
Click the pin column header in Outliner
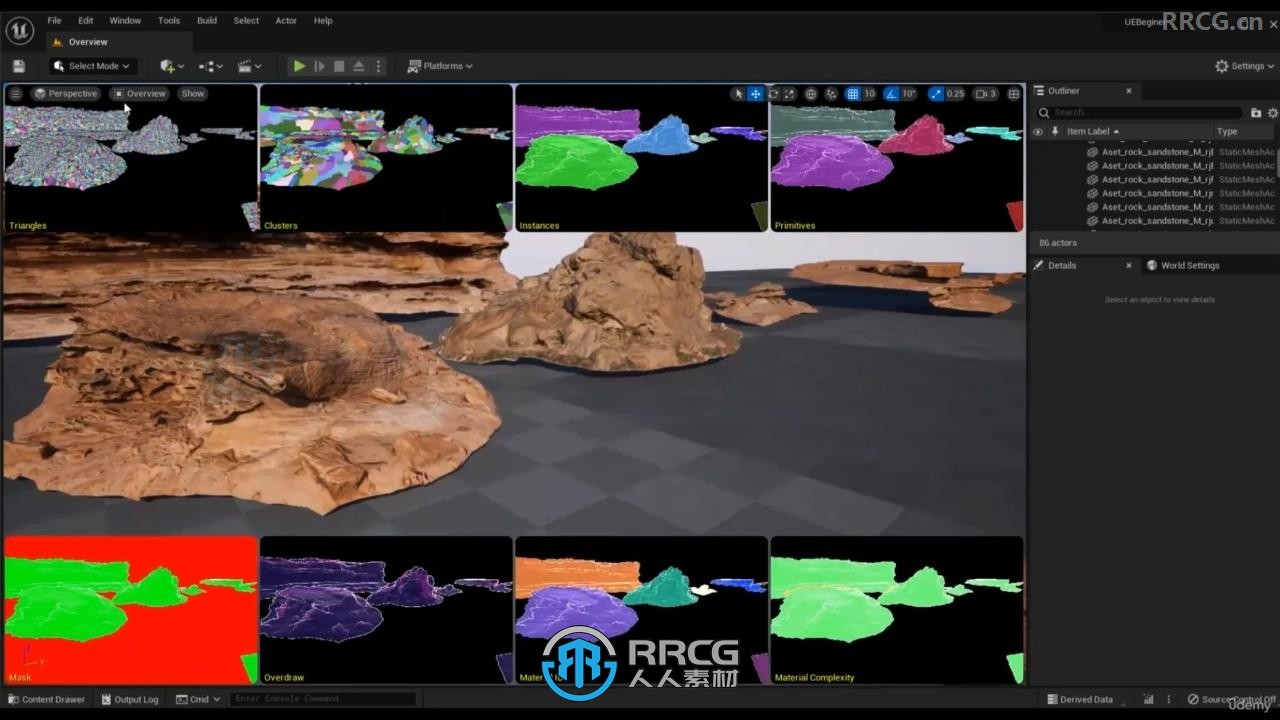pos(1054,131)
